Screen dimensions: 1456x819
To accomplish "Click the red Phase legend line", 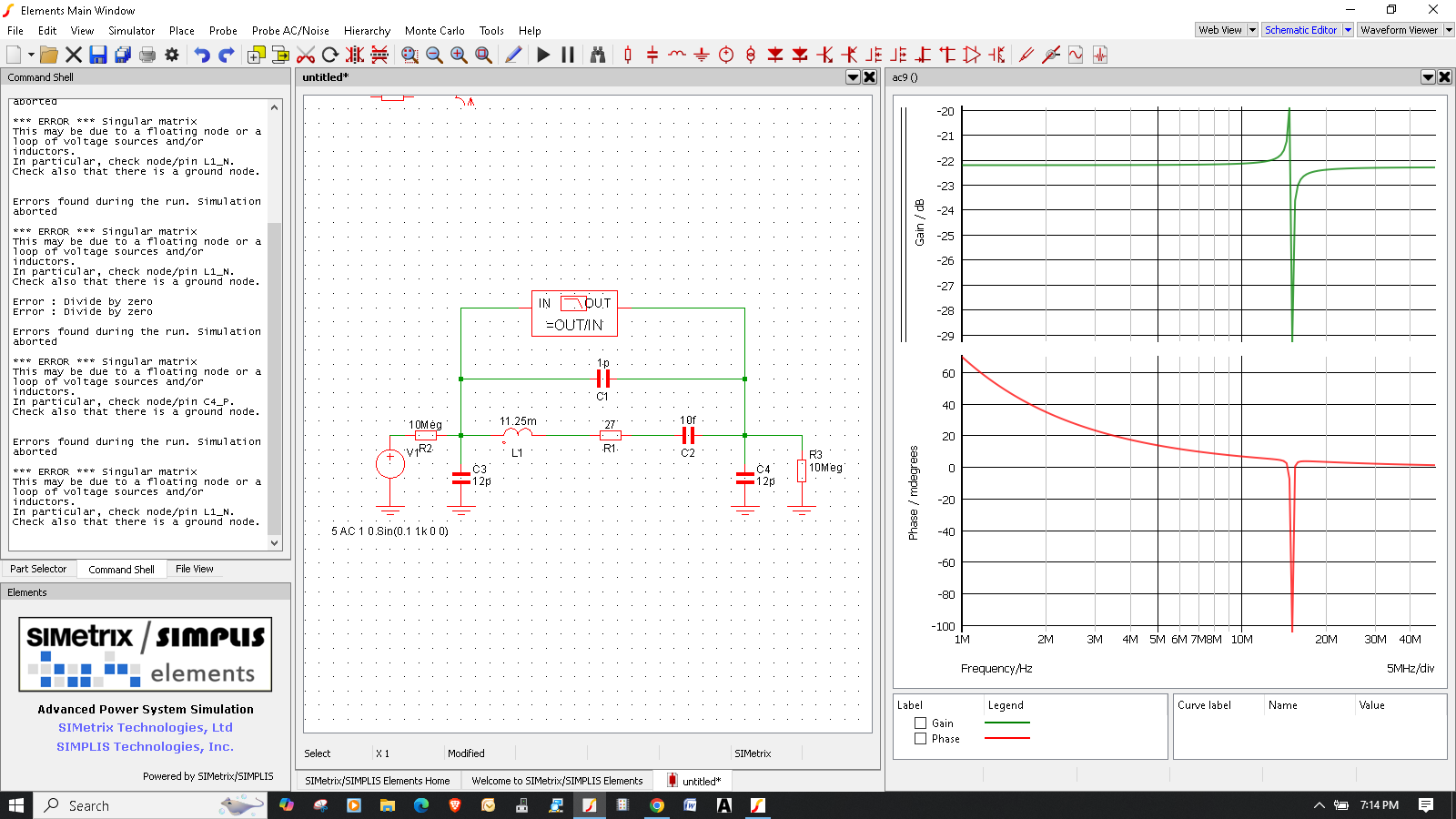I will point(1007,738).
